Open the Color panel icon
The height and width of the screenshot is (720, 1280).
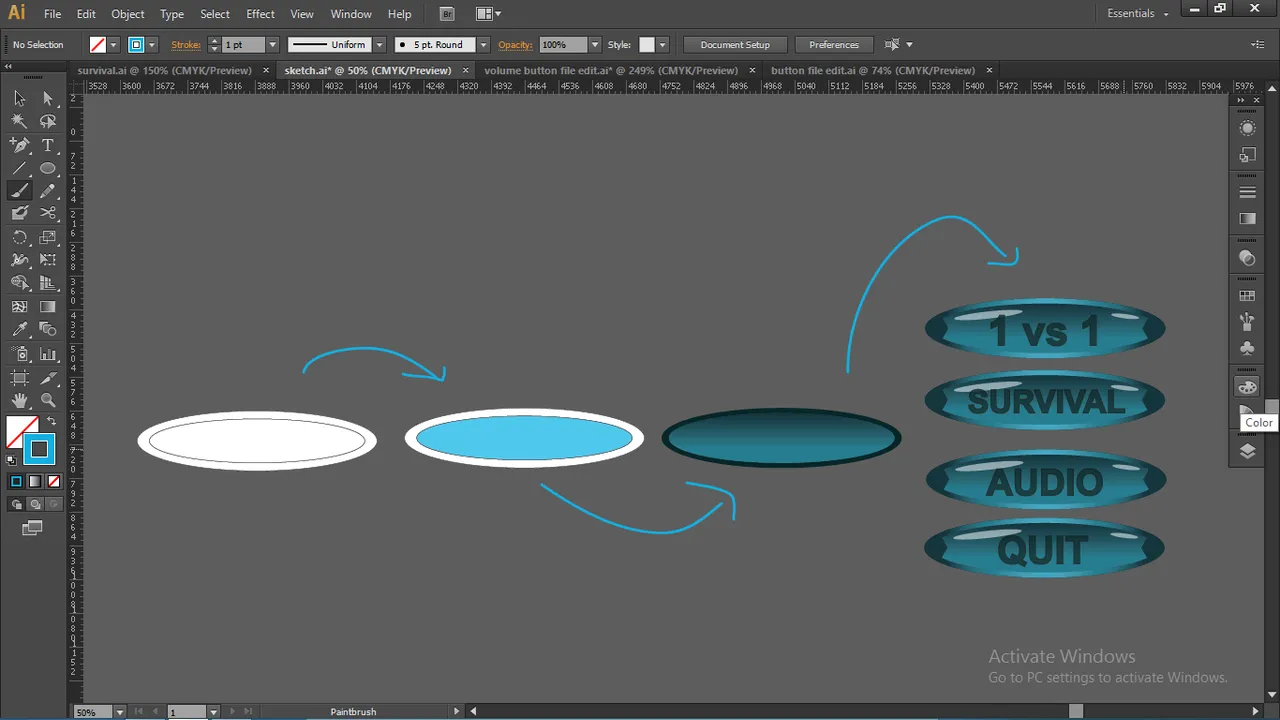click(1247, 387)
